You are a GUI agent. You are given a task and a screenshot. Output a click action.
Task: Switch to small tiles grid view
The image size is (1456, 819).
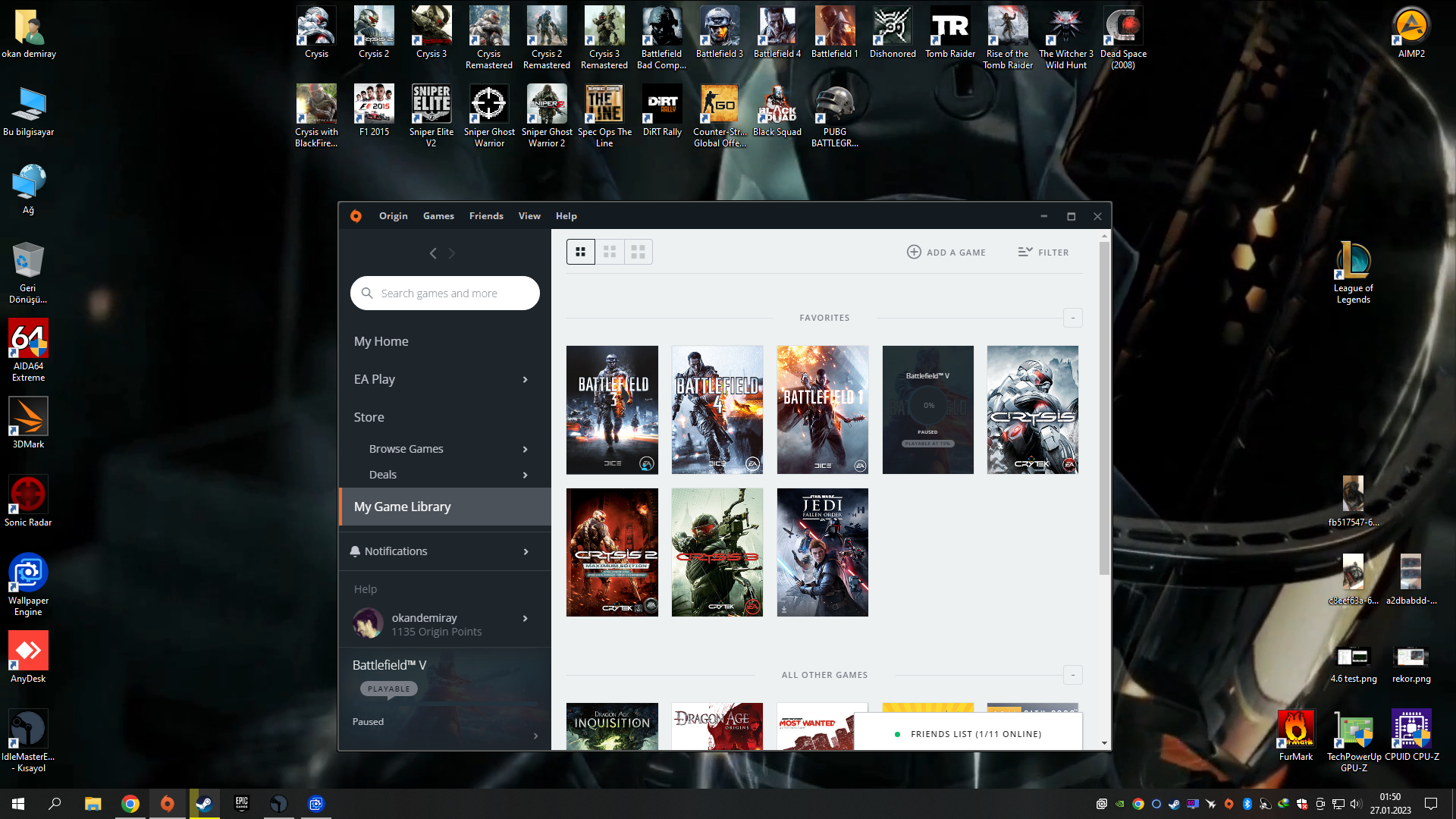coord(581,252)
